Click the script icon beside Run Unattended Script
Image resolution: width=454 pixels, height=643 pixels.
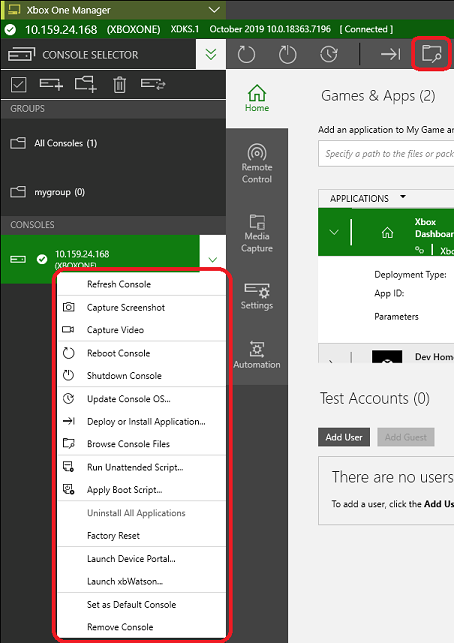(68, 467)
